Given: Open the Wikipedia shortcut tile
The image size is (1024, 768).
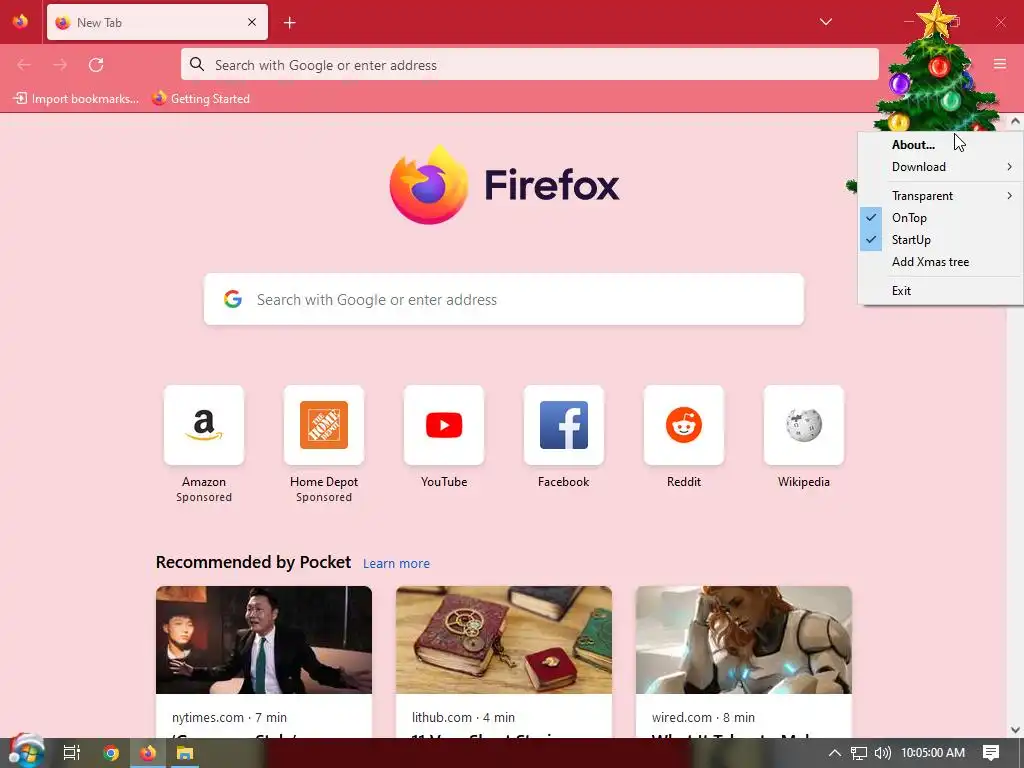Looking at the screenshot, I should [804, 425].
